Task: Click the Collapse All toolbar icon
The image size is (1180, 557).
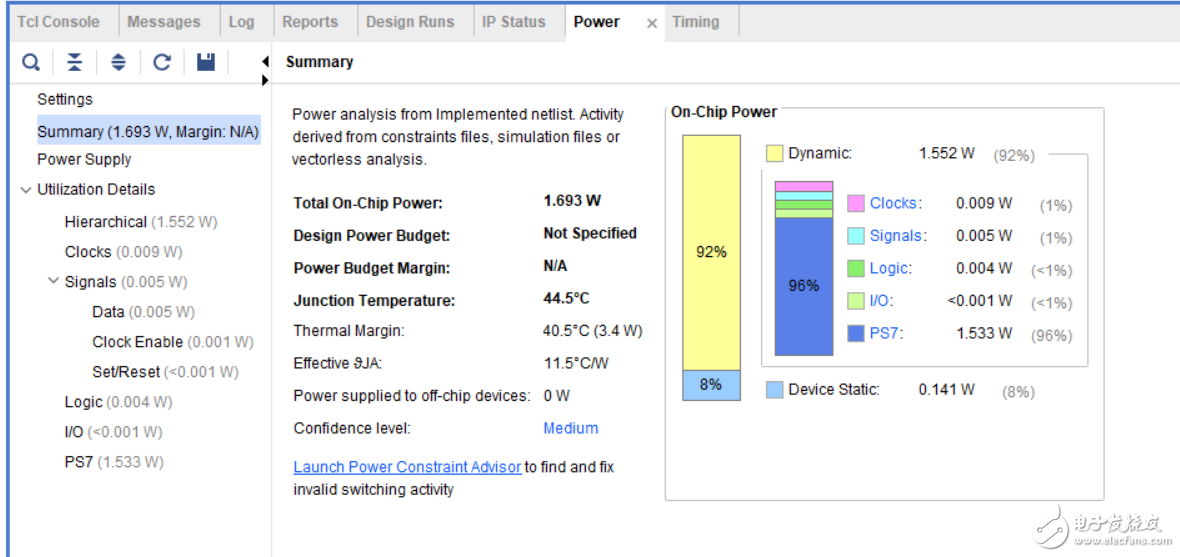Action: pos(75,63)
